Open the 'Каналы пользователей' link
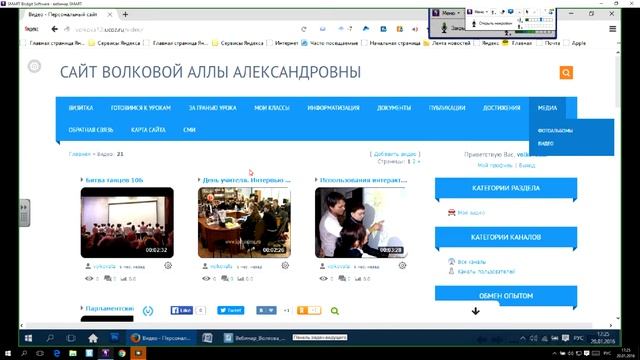Image resolution: width=640 pixels, height=360 pixels. 486,271
